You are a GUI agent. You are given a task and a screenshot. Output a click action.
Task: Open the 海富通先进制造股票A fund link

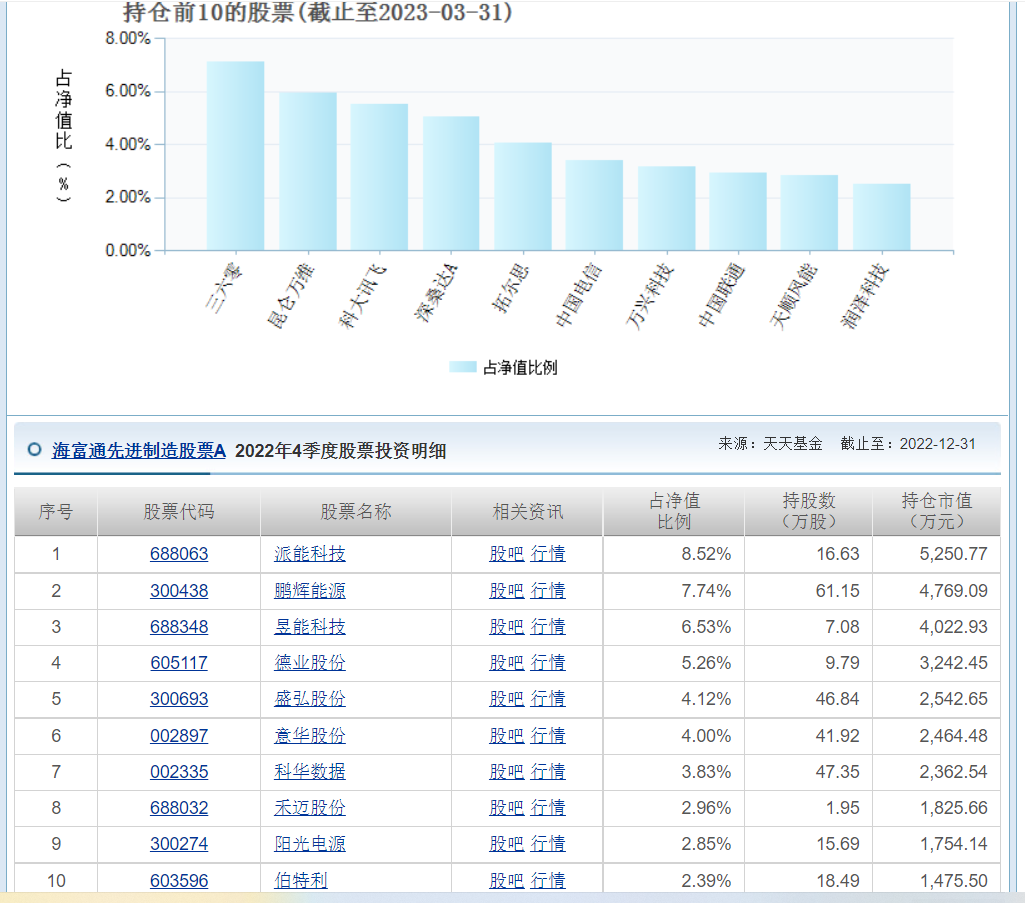point(139,451)
